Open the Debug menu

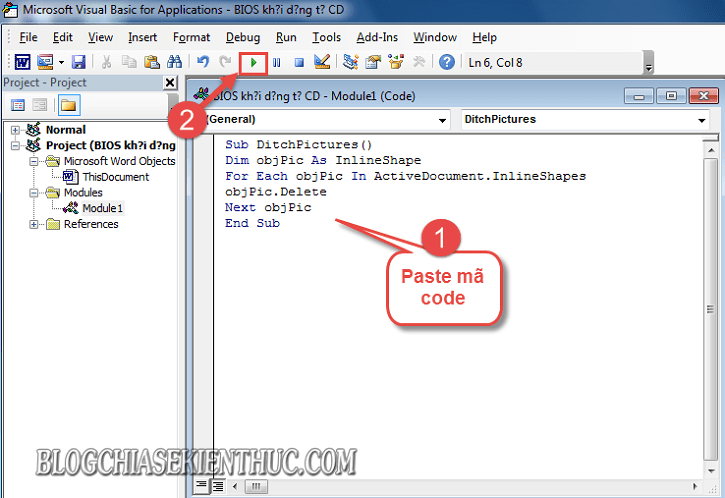coord(243,37)
